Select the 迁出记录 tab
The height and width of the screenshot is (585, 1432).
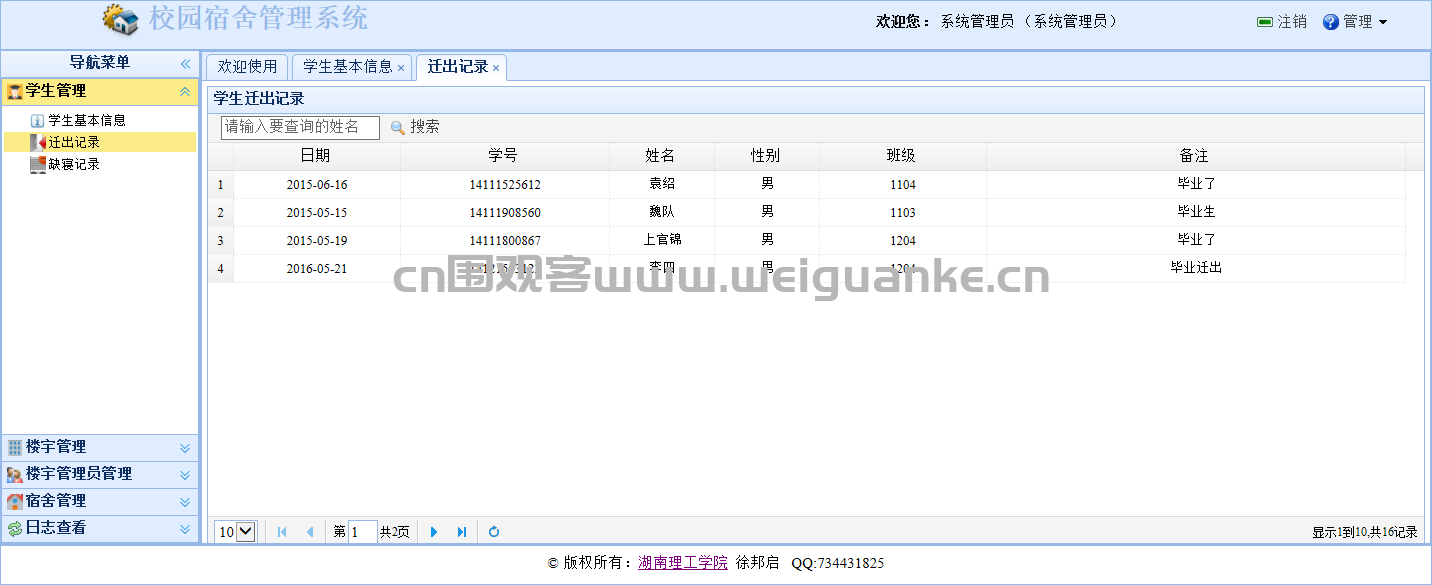461,67
